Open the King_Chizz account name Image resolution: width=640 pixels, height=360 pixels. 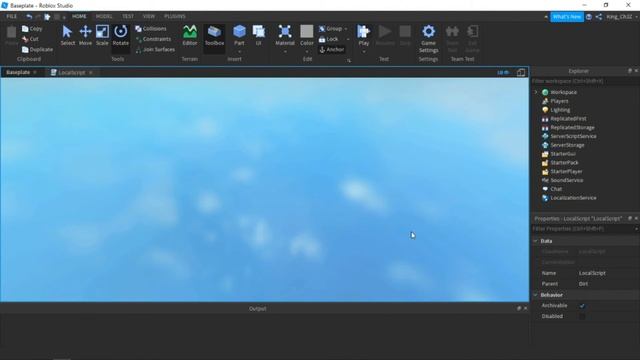[619, 17]
